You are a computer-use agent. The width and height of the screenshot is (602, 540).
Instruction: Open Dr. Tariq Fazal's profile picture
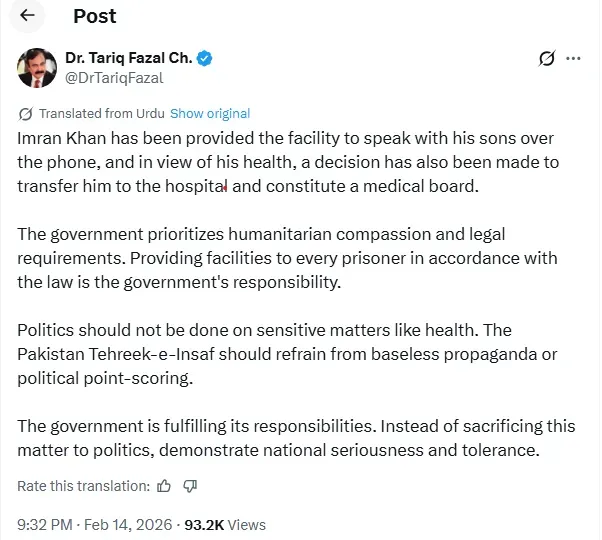[x=36, y=67]
